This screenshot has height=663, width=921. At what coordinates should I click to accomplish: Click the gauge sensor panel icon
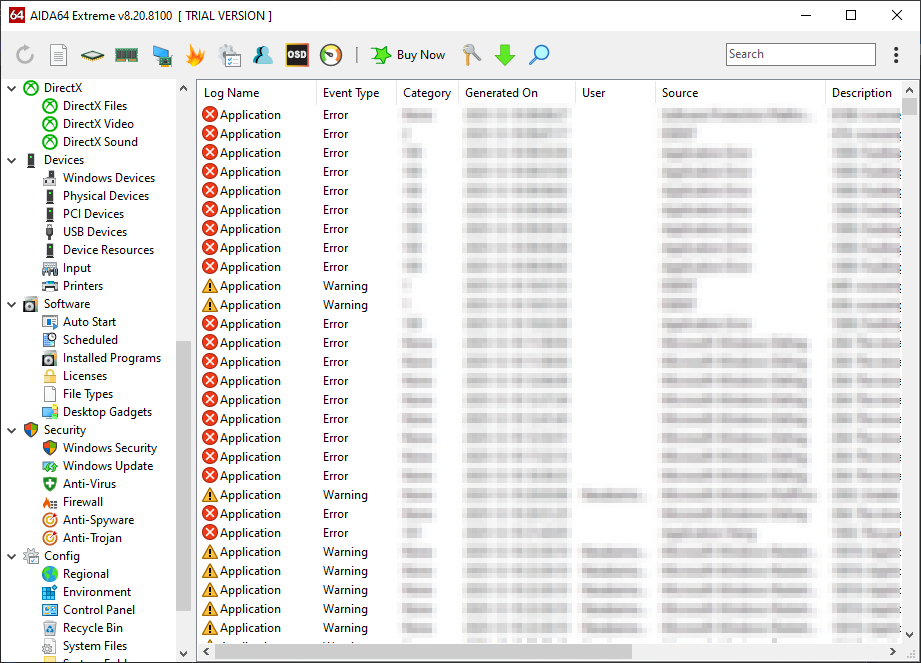pos(331,55)
